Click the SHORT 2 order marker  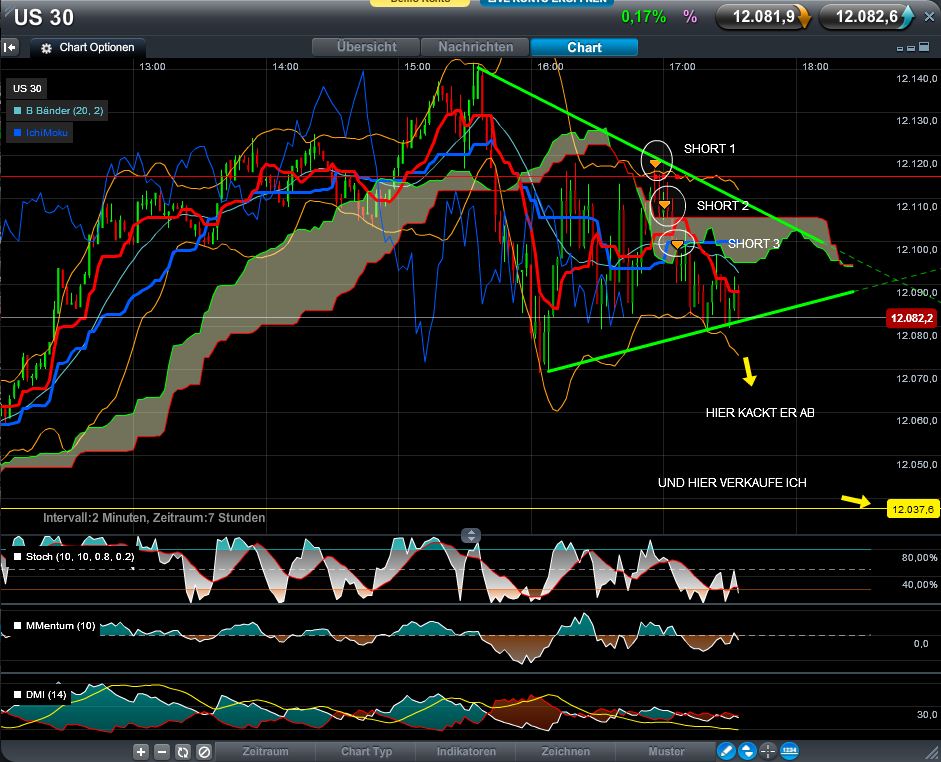click(x=664, y=205)
